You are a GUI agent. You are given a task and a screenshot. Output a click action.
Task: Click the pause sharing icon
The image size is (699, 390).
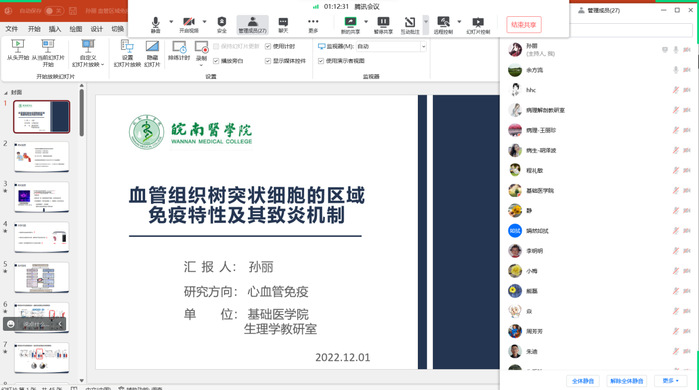(x=383, y=22)
